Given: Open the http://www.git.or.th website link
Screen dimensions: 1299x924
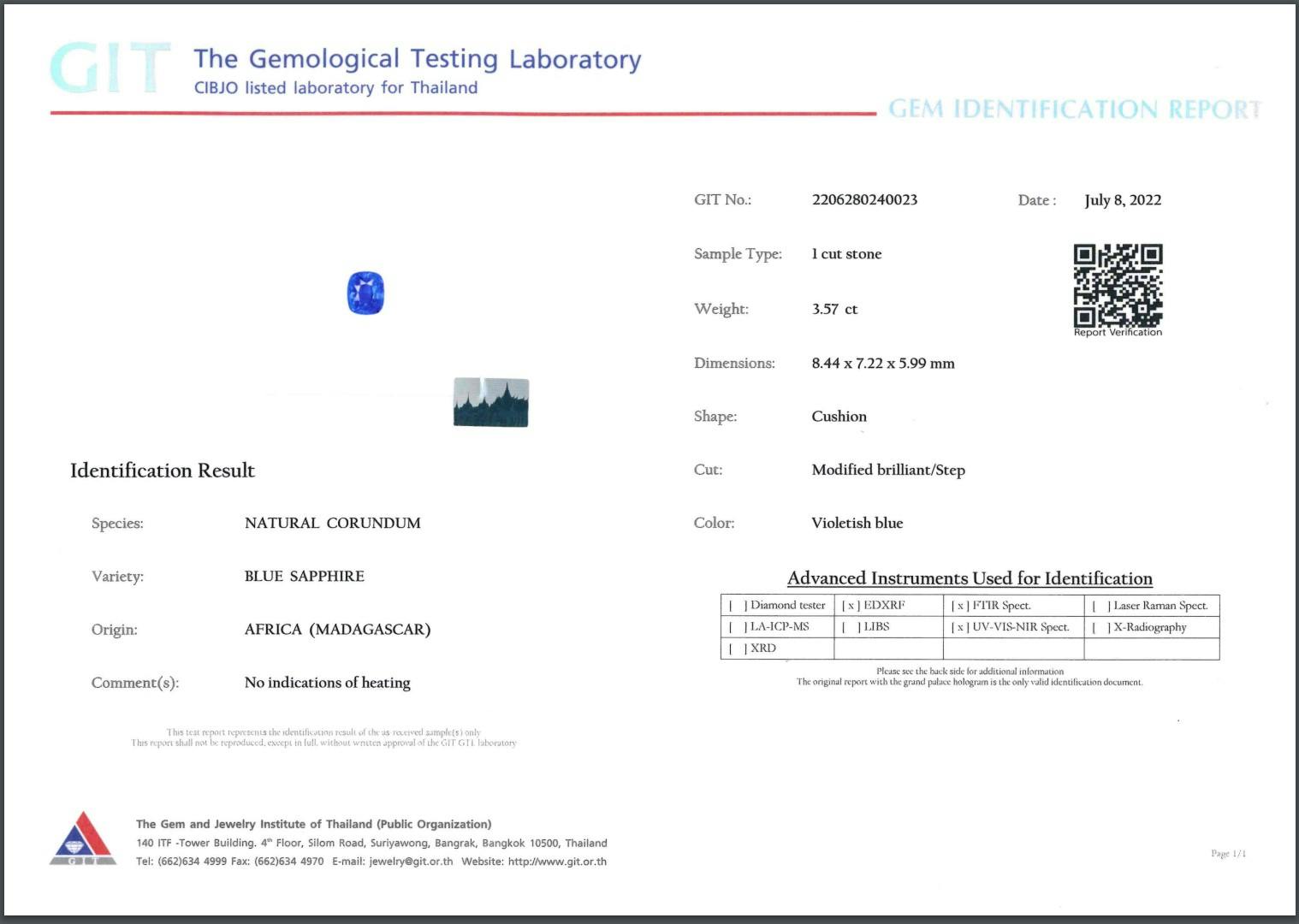Looking at the screenshot, I should coord(557,862).
